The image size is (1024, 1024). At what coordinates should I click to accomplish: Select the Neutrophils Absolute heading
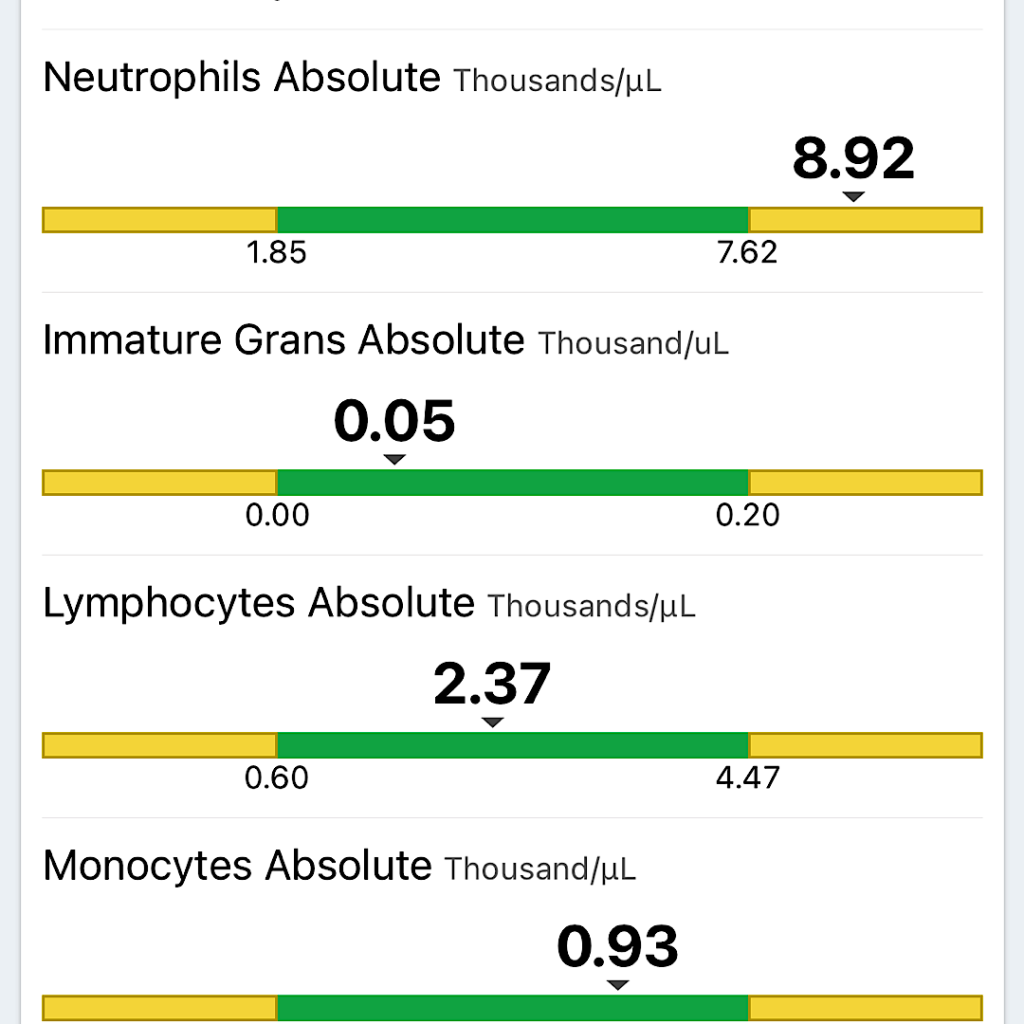[241, 78]
